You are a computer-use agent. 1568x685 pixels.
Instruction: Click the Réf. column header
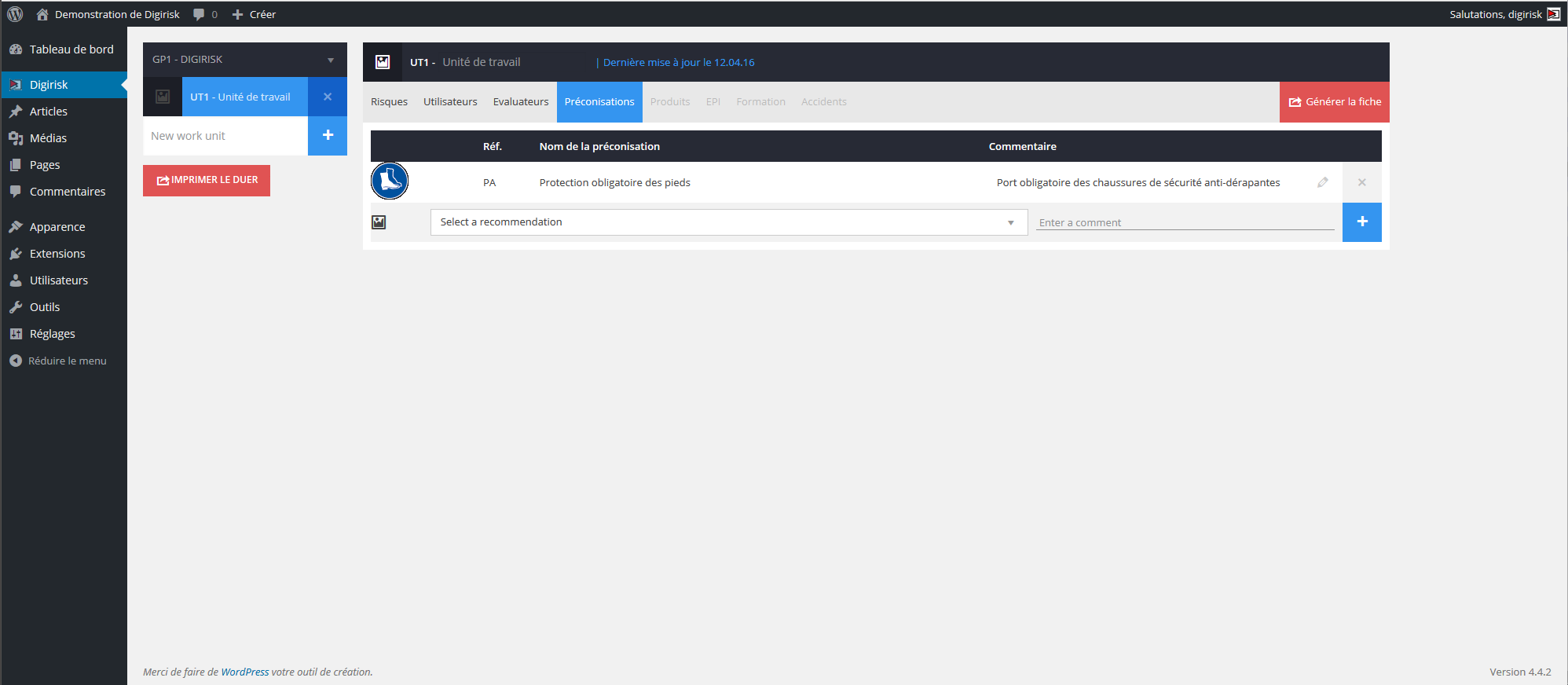coord(493,146)
